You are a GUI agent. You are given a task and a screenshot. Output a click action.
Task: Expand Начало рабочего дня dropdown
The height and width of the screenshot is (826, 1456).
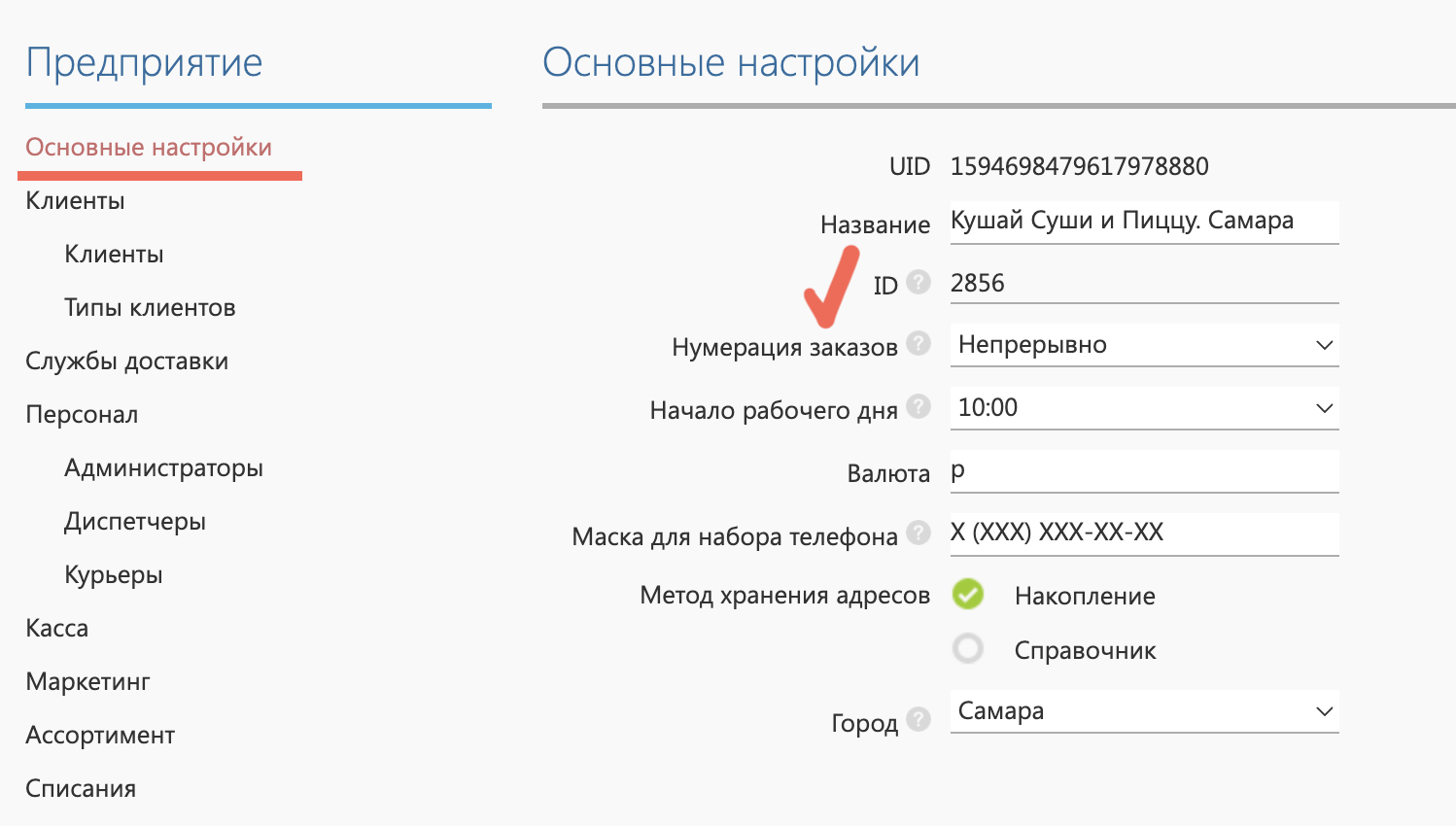[1144, 408]
